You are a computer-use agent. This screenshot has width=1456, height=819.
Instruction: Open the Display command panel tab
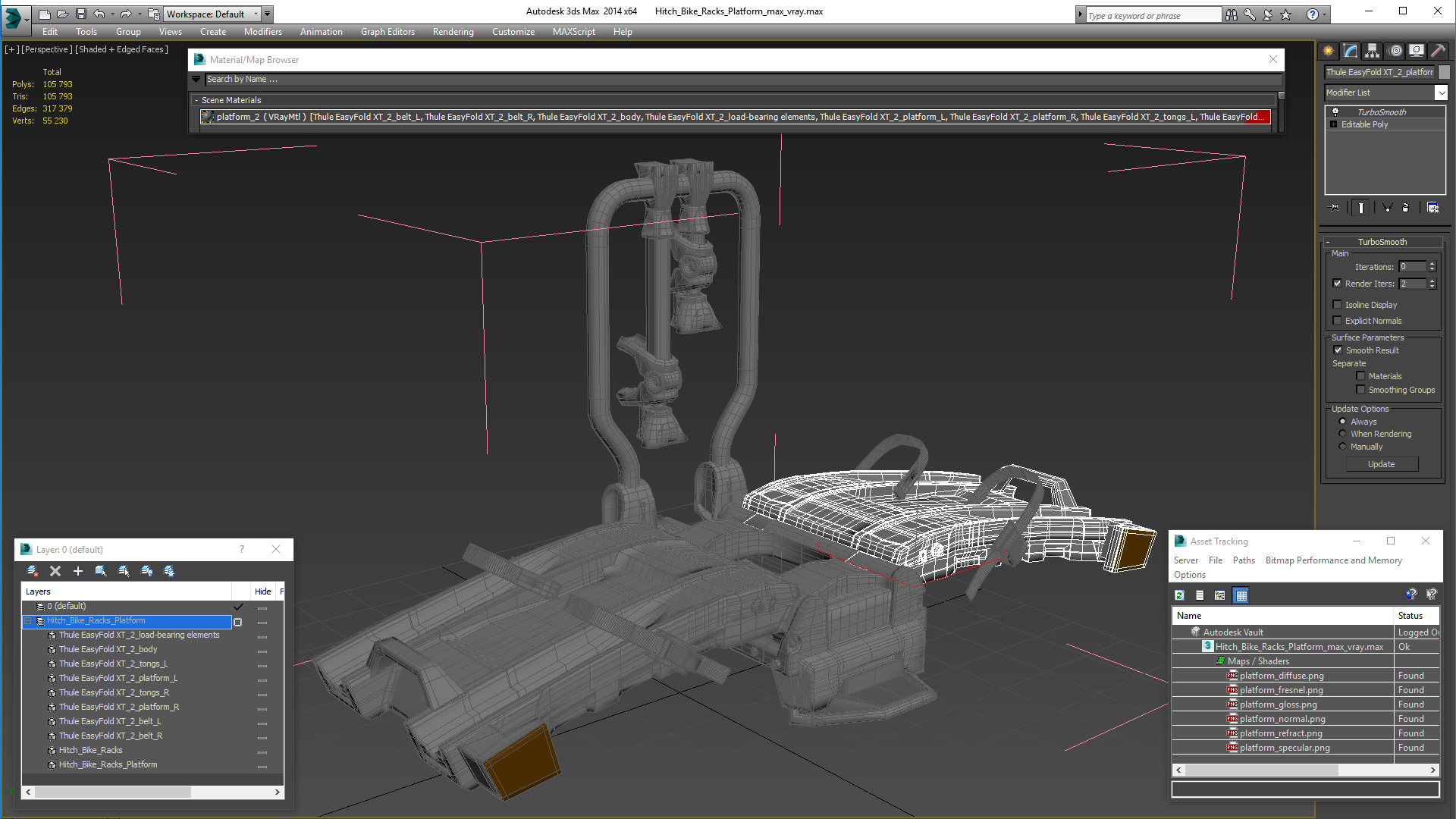(x=1417, y=51)
